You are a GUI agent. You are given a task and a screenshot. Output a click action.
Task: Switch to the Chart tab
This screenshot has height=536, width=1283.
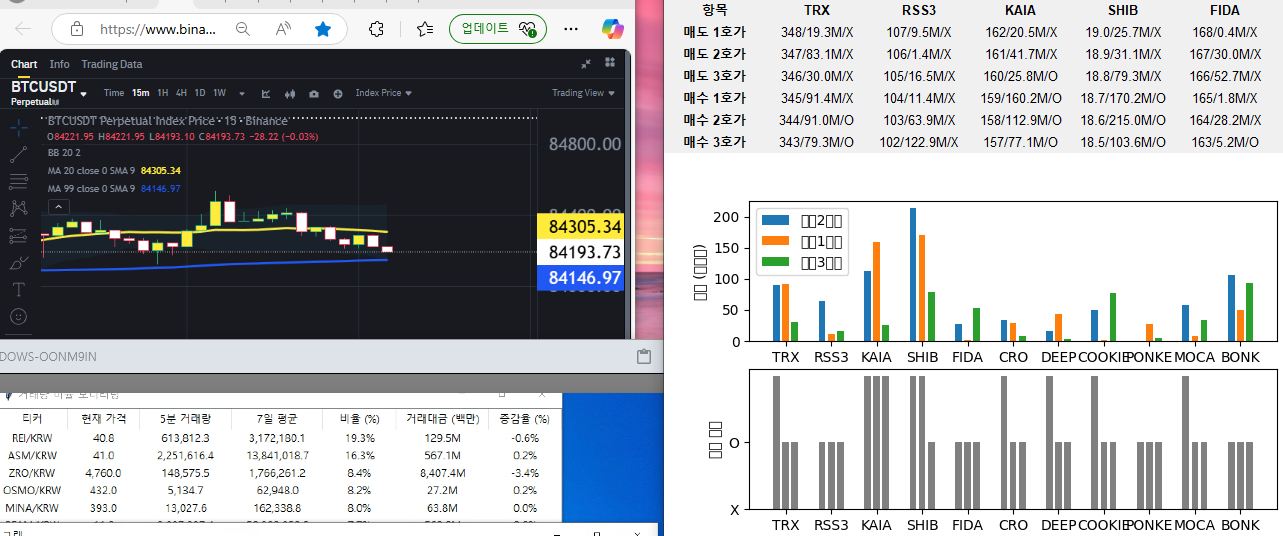(x=24, y=64)
